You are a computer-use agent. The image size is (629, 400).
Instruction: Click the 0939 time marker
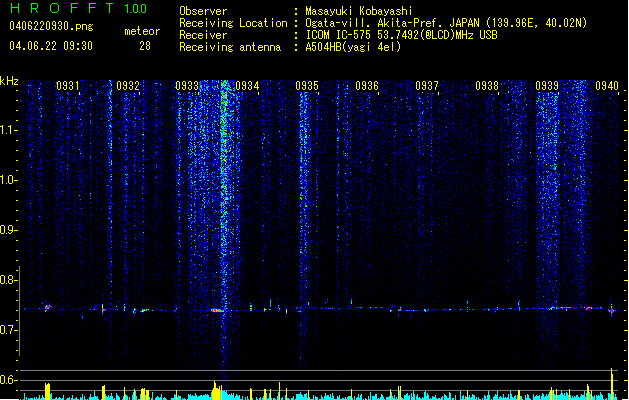tap(547, 85)
